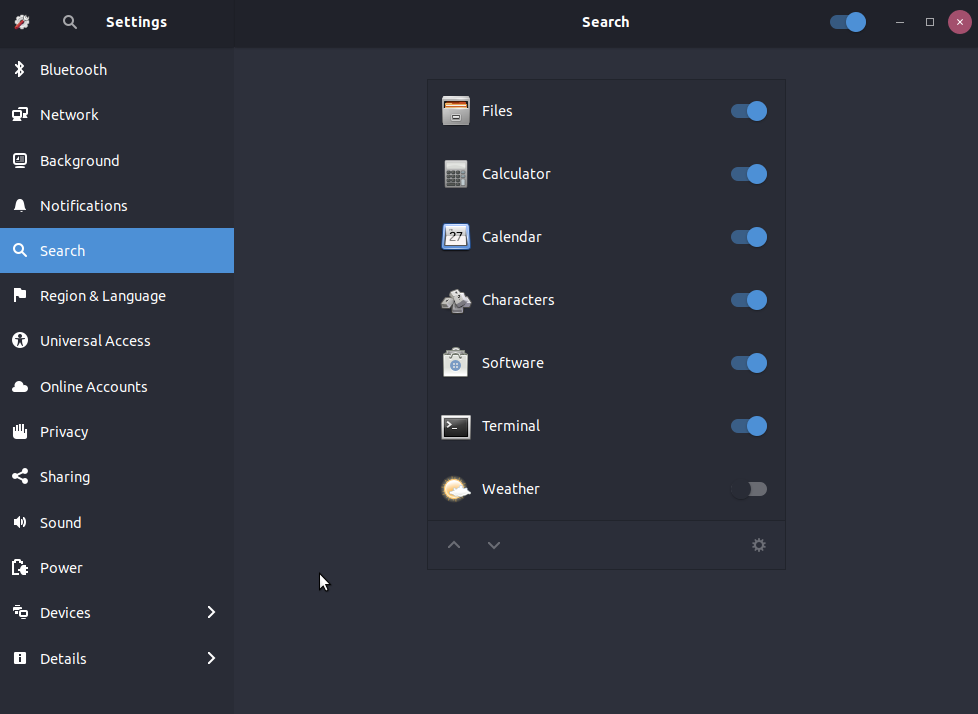The image size is (978, 714).
Task: Click the Calculator app icon
Action: (456, 174)
